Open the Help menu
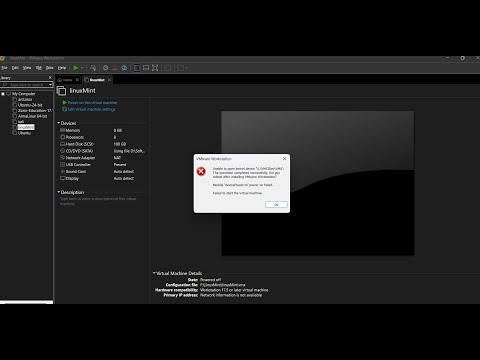Screen dimensions: 480x360 [x=62, y=68]
